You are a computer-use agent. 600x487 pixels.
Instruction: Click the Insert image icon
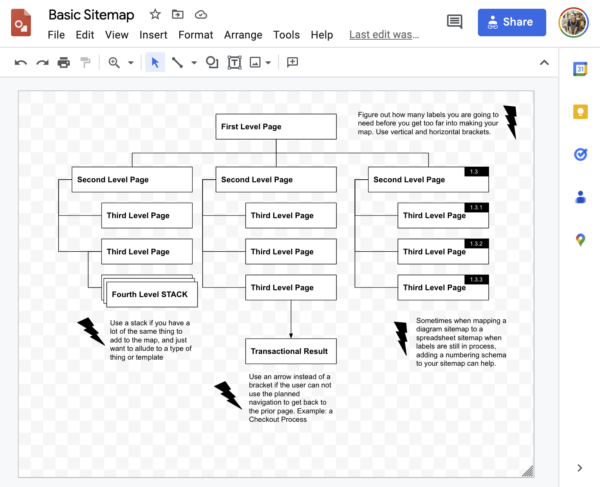255,62
